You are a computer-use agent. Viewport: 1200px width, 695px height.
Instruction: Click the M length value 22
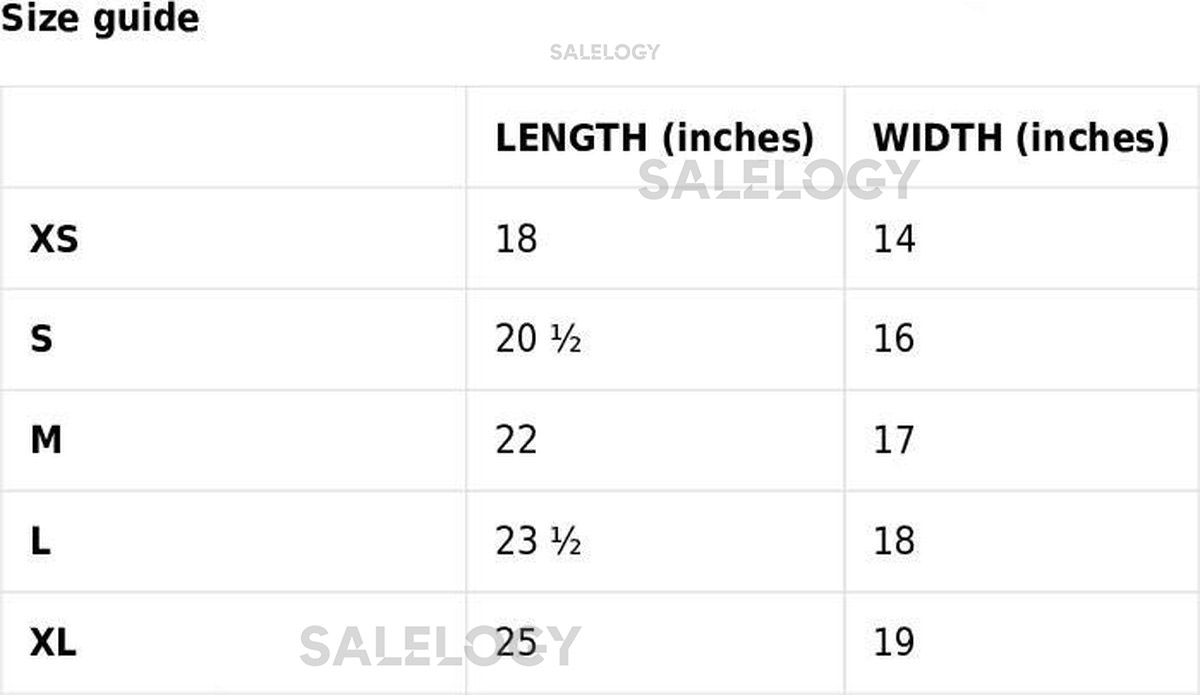point(516,440)
